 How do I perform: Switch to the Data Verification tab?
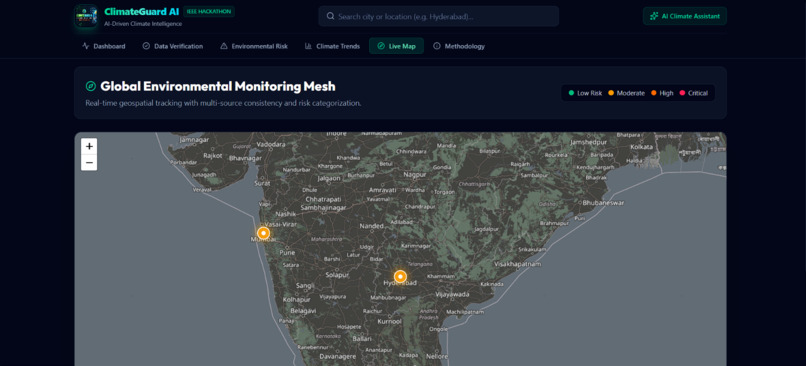tap(173, 46)
